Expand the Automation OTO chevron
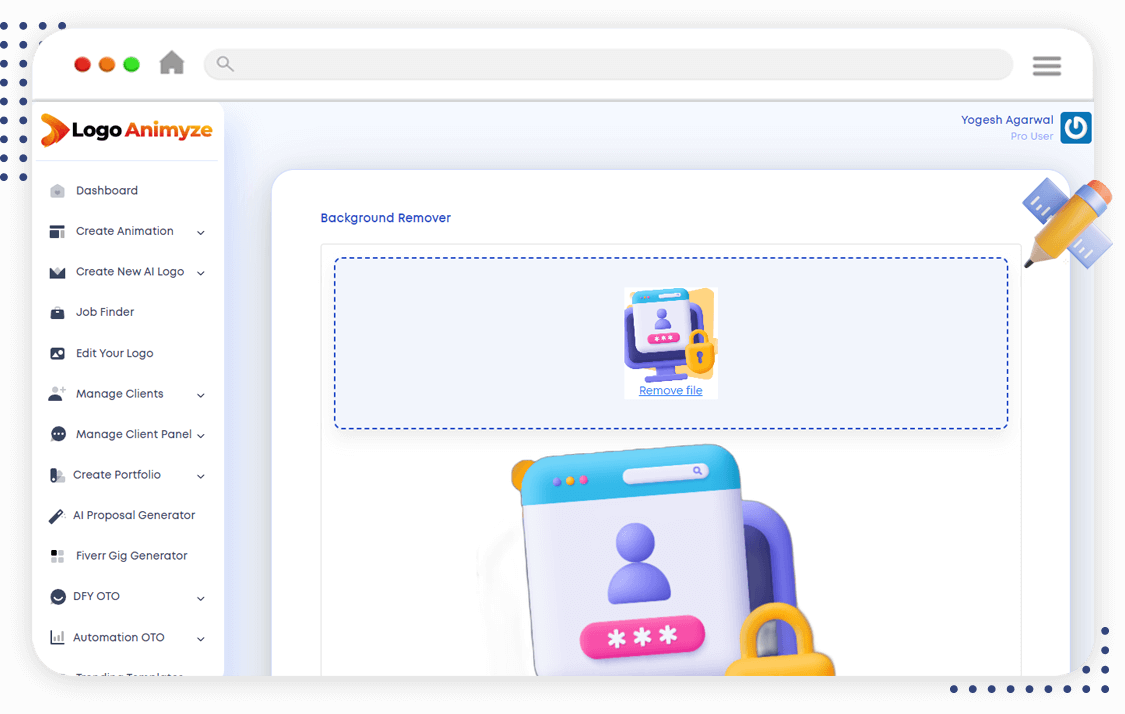This screenshot has height=714, width=1125. click(x=201, y=639)
